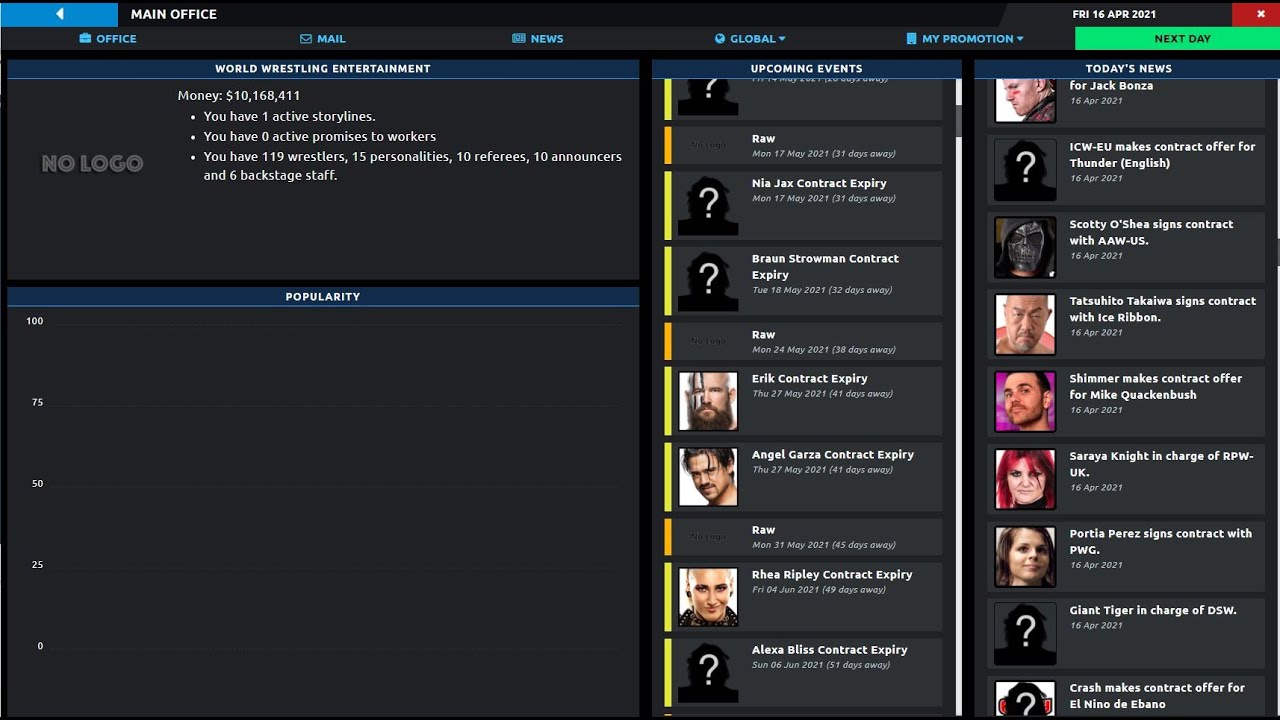Image resolution: width=1280 pixels, height=720 pixels.
Task: Open Tatsuhito Takaiwa signs contract news
Action: click(x=1126, y=324)
